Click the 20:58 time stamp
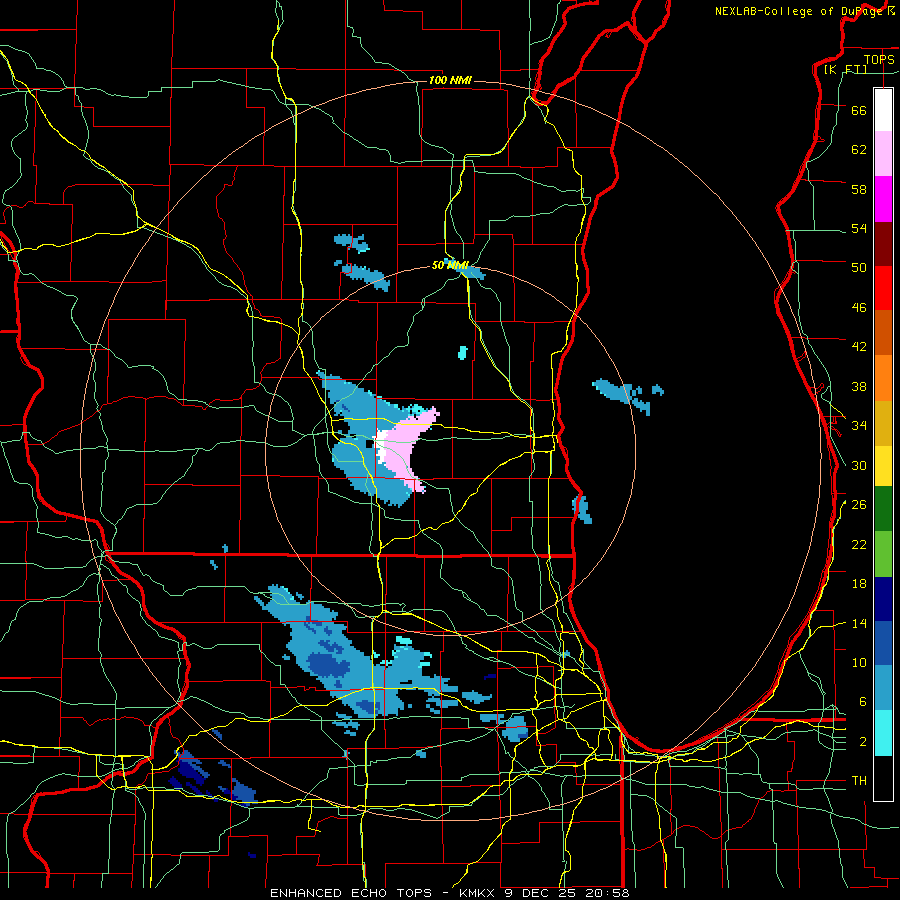900x900 pixels. point(607,893)
